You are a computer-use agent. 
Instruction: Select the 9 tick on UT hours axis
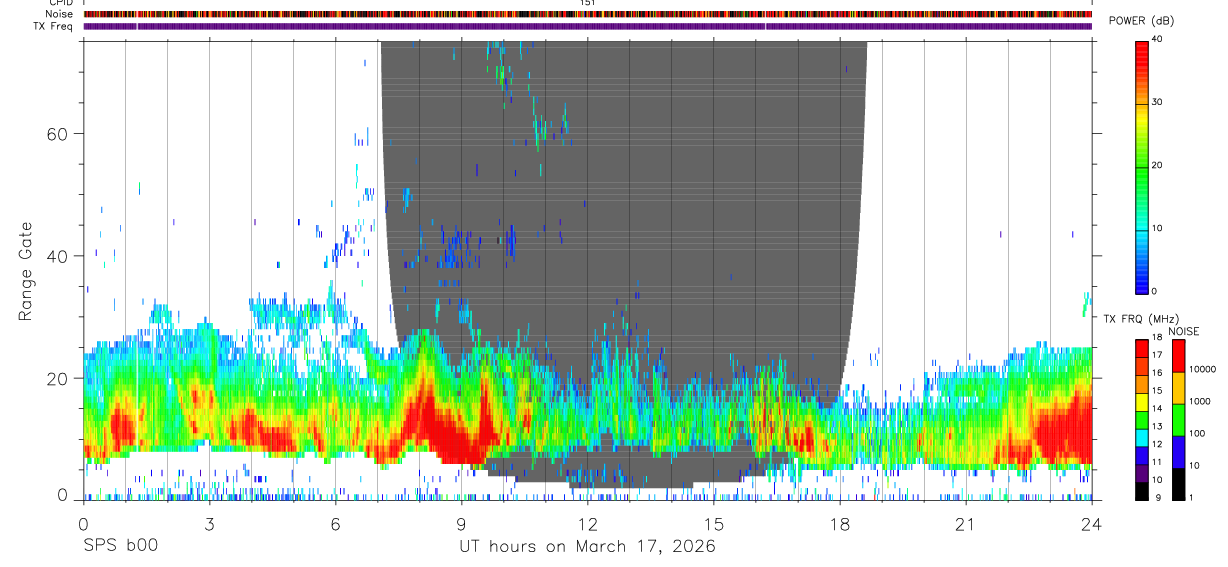point(461,524)
